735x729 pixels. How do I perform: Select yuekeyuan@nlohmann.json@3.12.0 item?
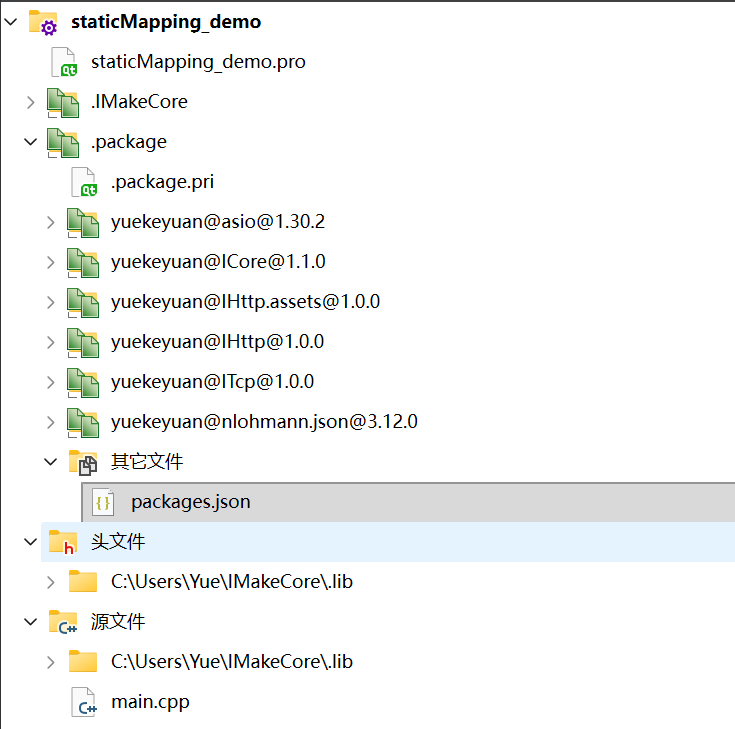click(264, 422)
